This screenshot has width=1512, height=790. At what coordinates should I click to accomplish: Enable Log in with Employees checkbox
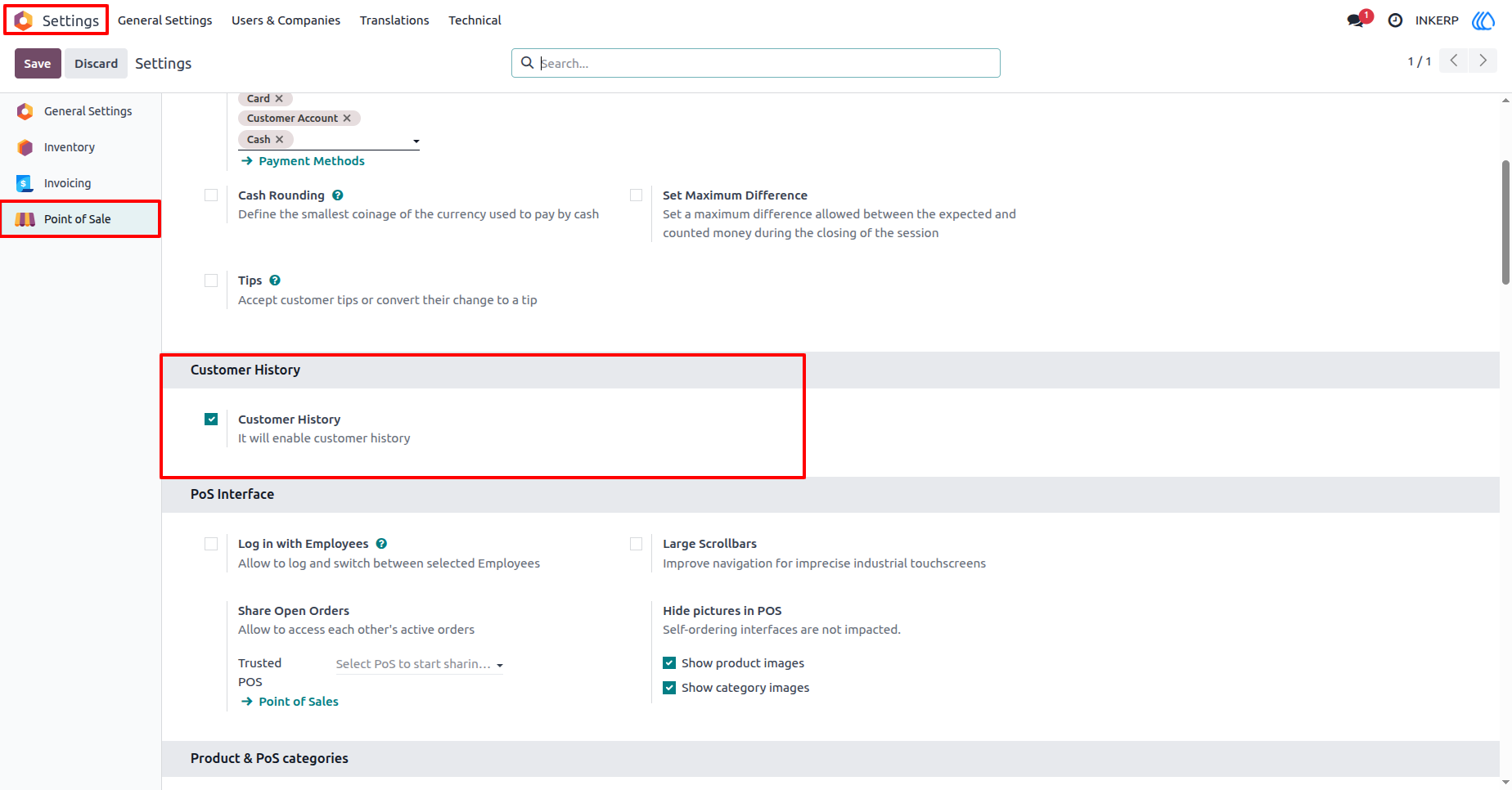(x=211, y=544)
